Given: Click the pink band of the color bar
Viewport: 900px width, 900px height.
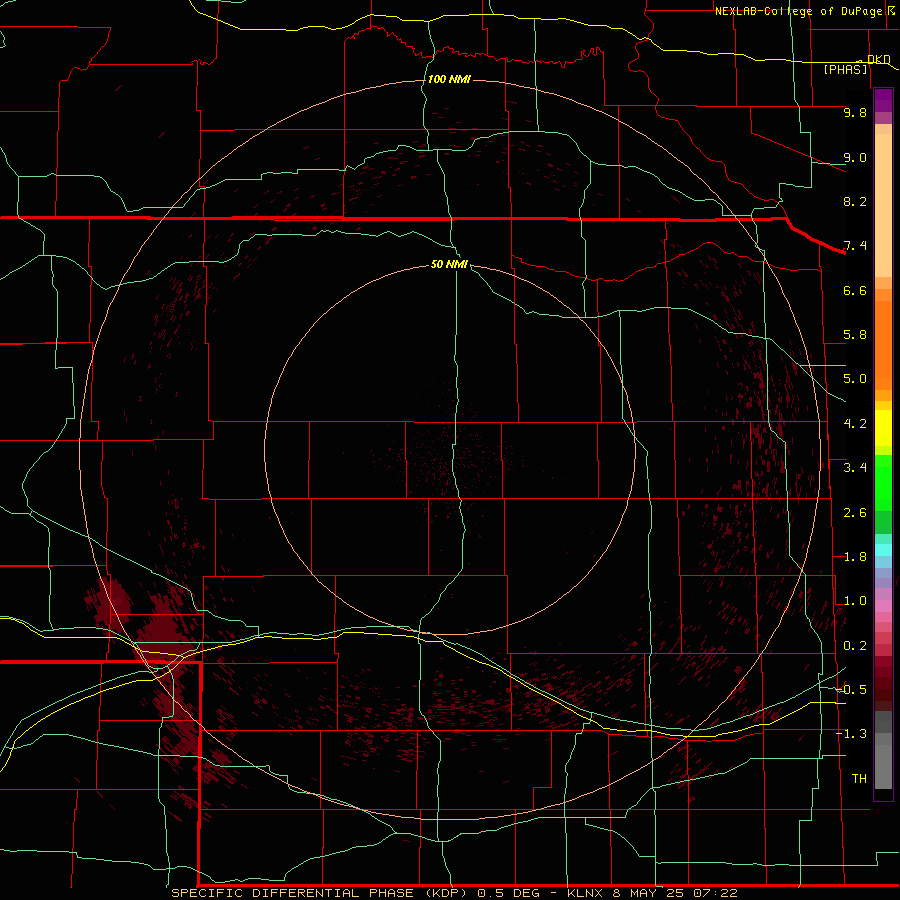Looking at the screenshot, I should [883, 606].
